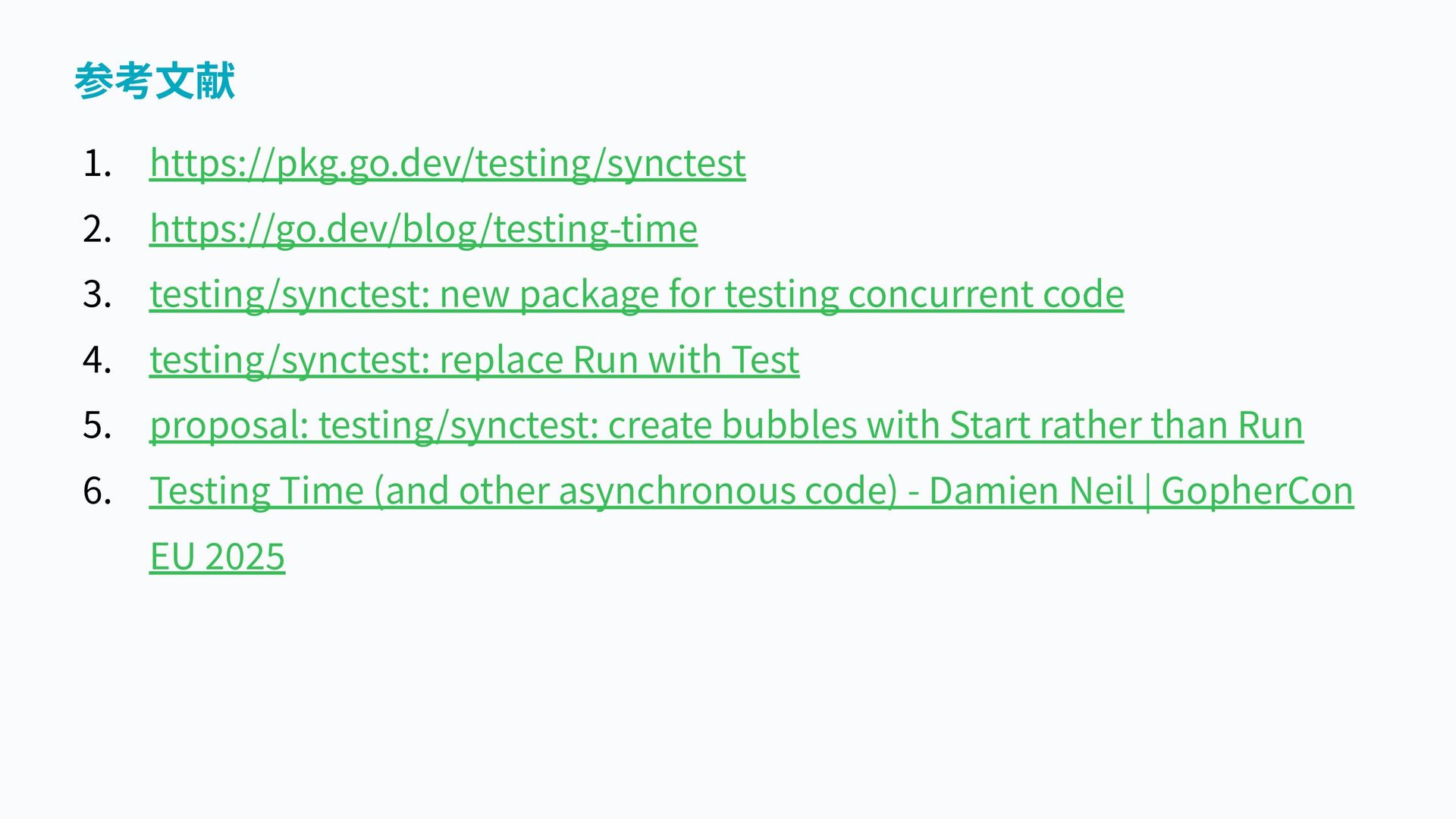Click list number 3 beside 'new package' link
Viewport: 1456px width, 819px height.
(96, 294)
